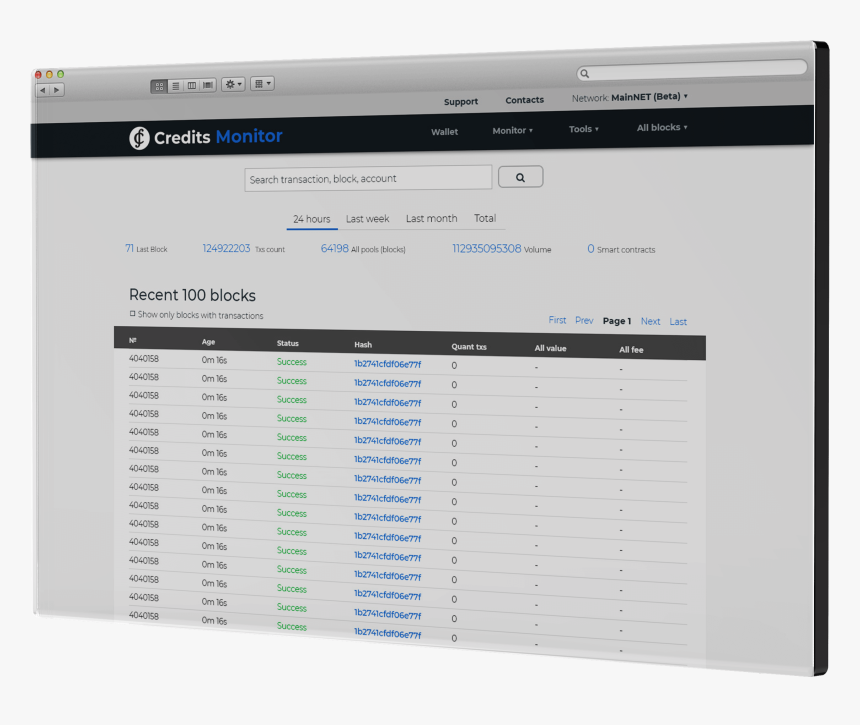This screenshot has width=860, height=725.
Task: Click the 124922203 Txs count value
Action: [227, 248]
